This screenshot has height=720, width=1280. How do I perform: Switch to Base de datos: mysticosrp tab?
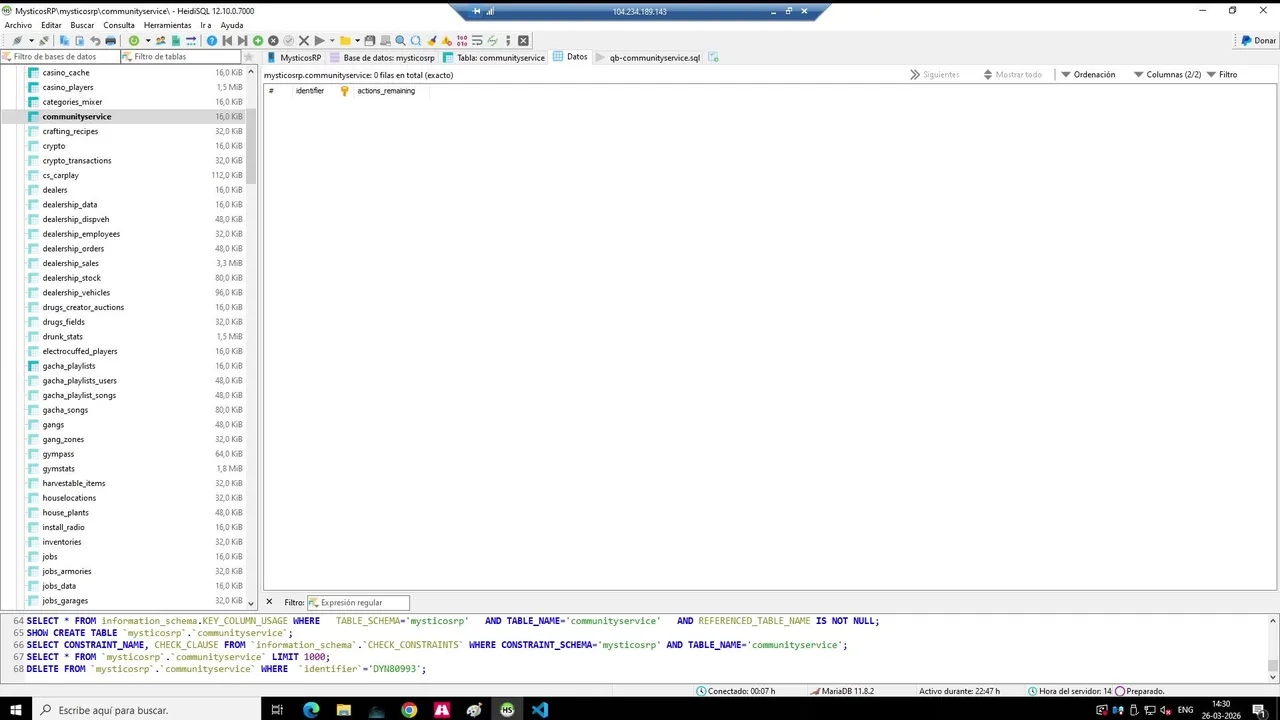(382, 57)
